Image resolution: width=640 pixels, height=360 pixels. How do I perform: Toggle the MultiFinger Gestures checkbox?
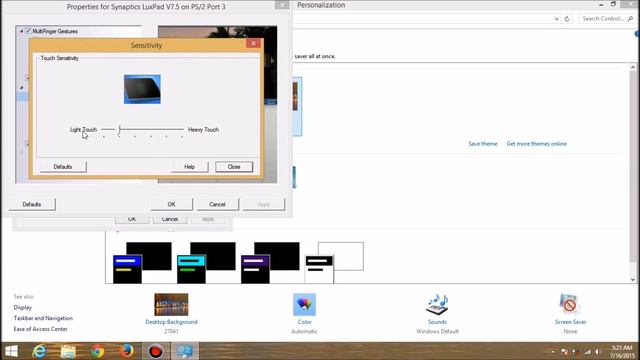click(28, 31)
